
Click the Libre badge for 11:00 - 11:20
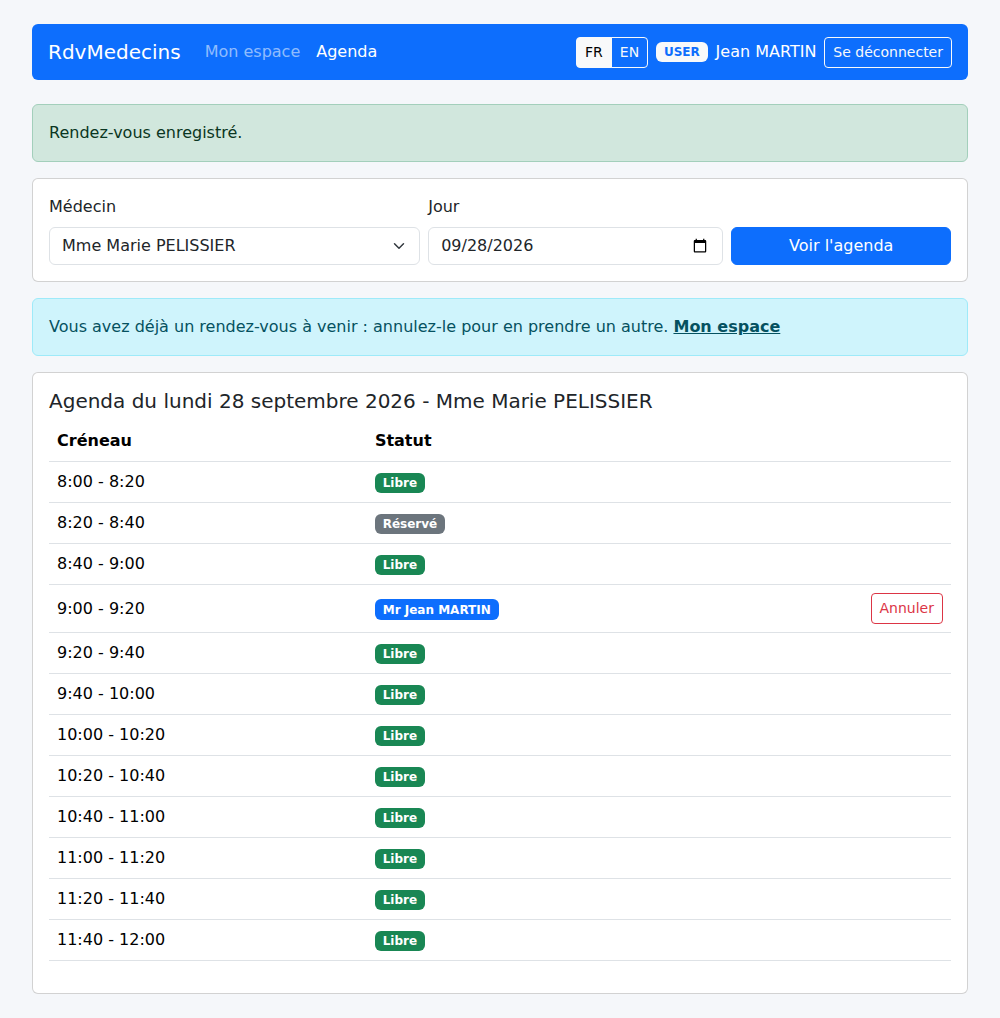point(400,858)
